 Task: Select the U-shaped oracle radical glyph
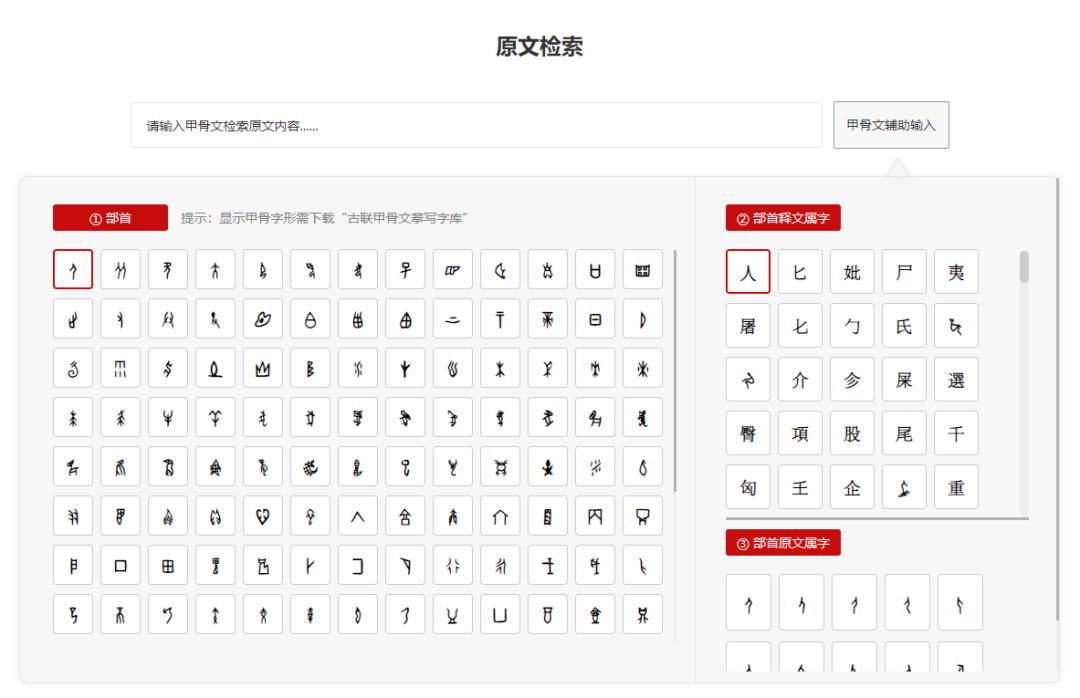[x=500, y=614]
